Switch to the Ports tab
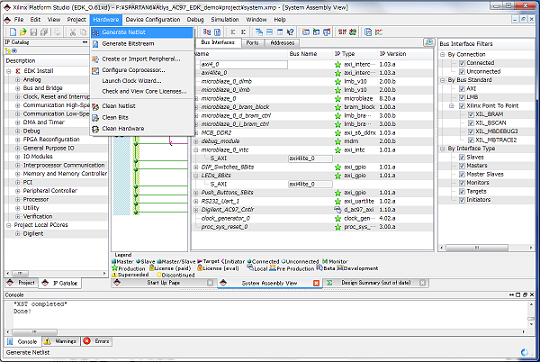 pos(252,43)
